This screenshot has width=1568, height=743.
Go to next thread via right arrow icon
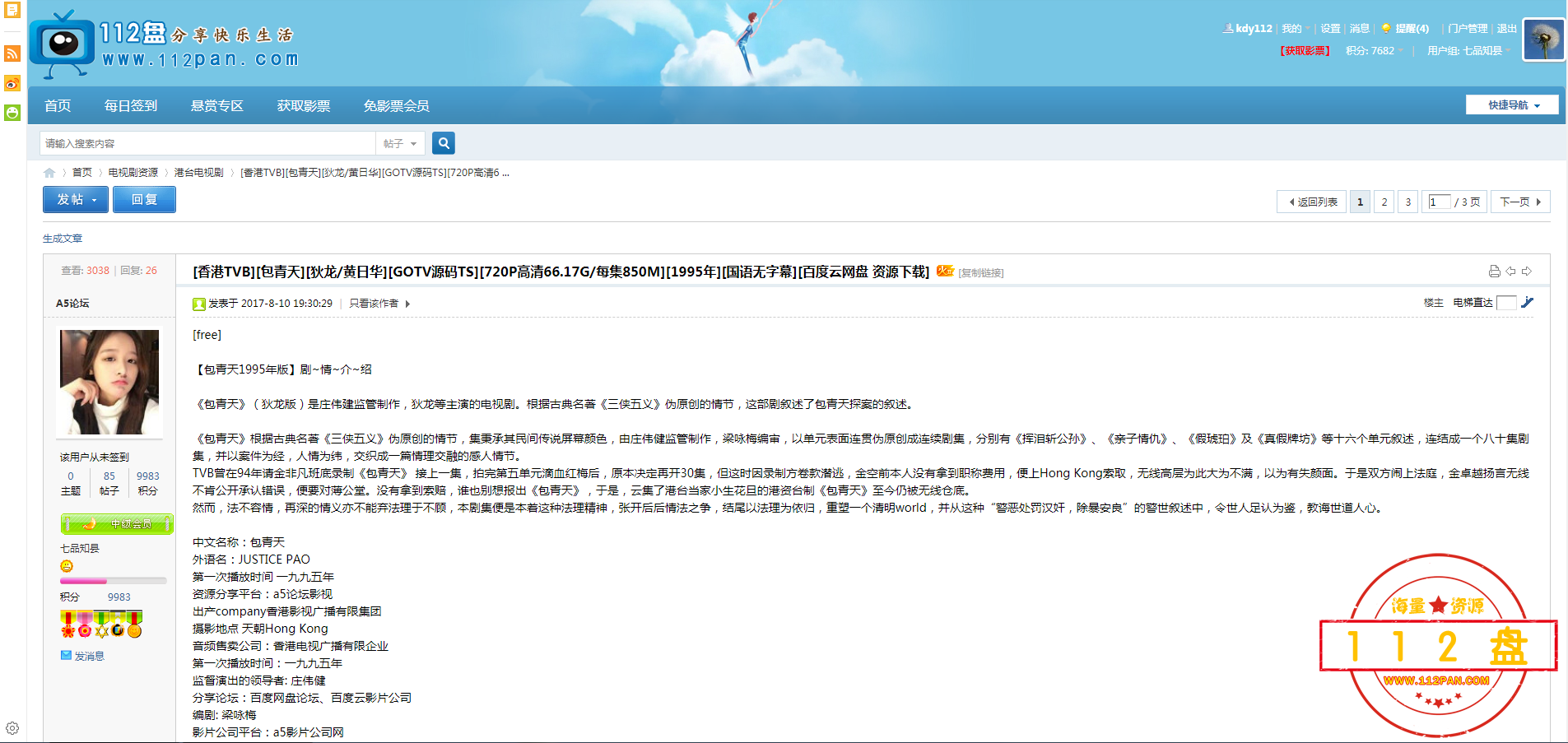(x=1527, y=272)
